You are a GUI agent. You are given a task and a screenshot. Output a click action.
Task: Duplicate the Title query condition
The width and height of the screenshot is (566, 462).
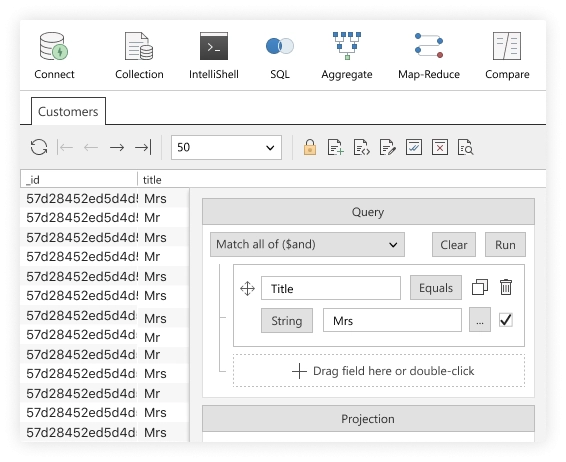coord(480,287)
